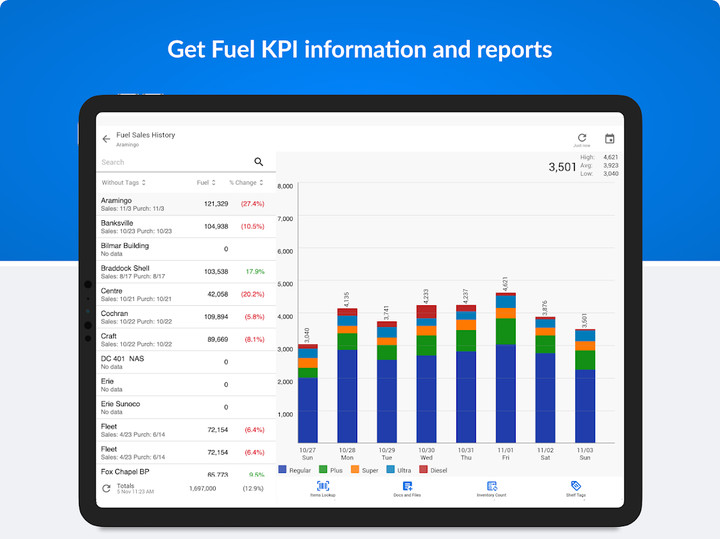
Task: Select the 11/03 Sun bar in chart
Action: (585, 386)
